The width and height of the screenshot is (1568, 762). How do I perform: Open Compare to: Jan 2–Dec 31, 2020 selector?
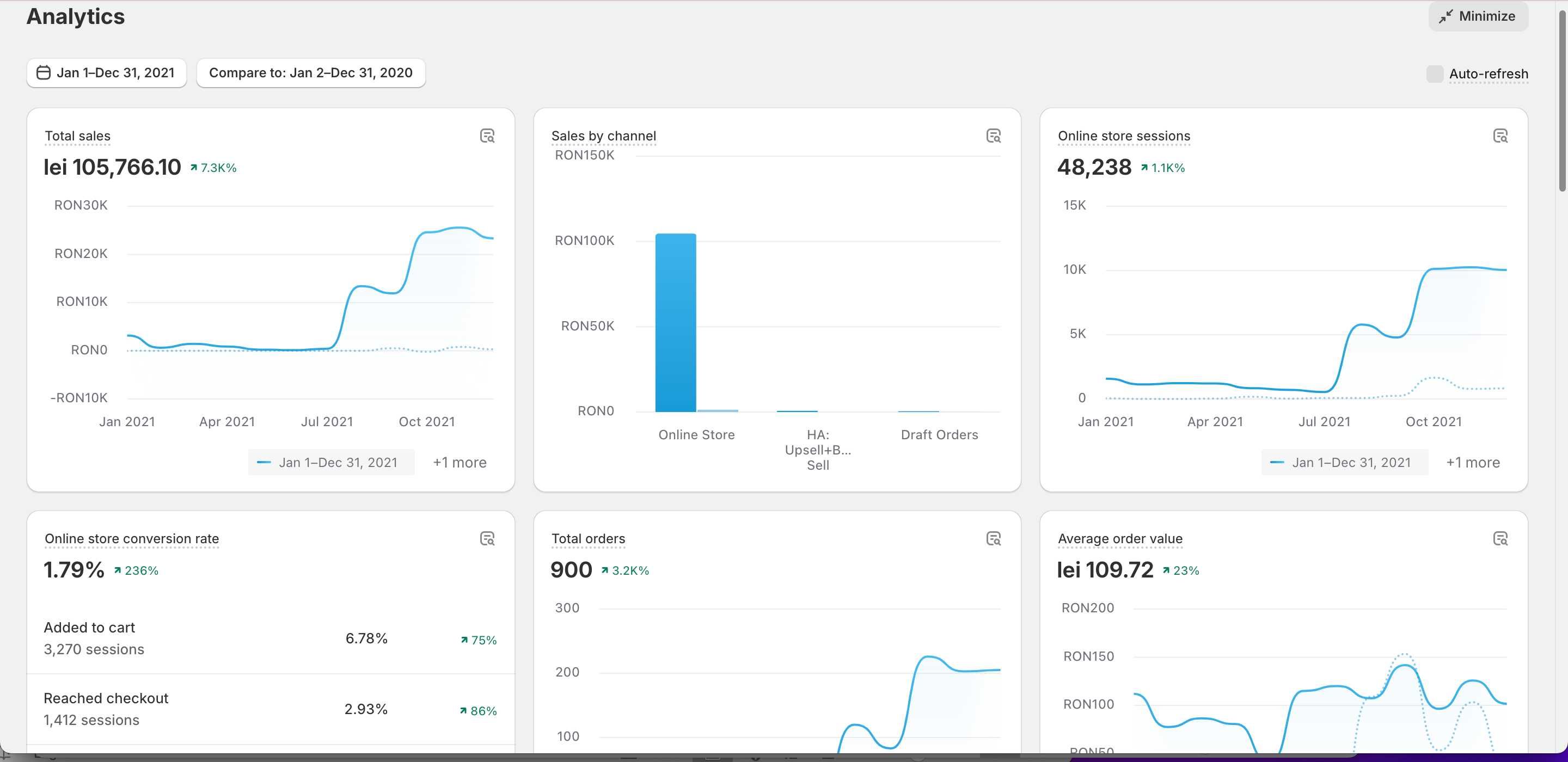click(310, 73)
